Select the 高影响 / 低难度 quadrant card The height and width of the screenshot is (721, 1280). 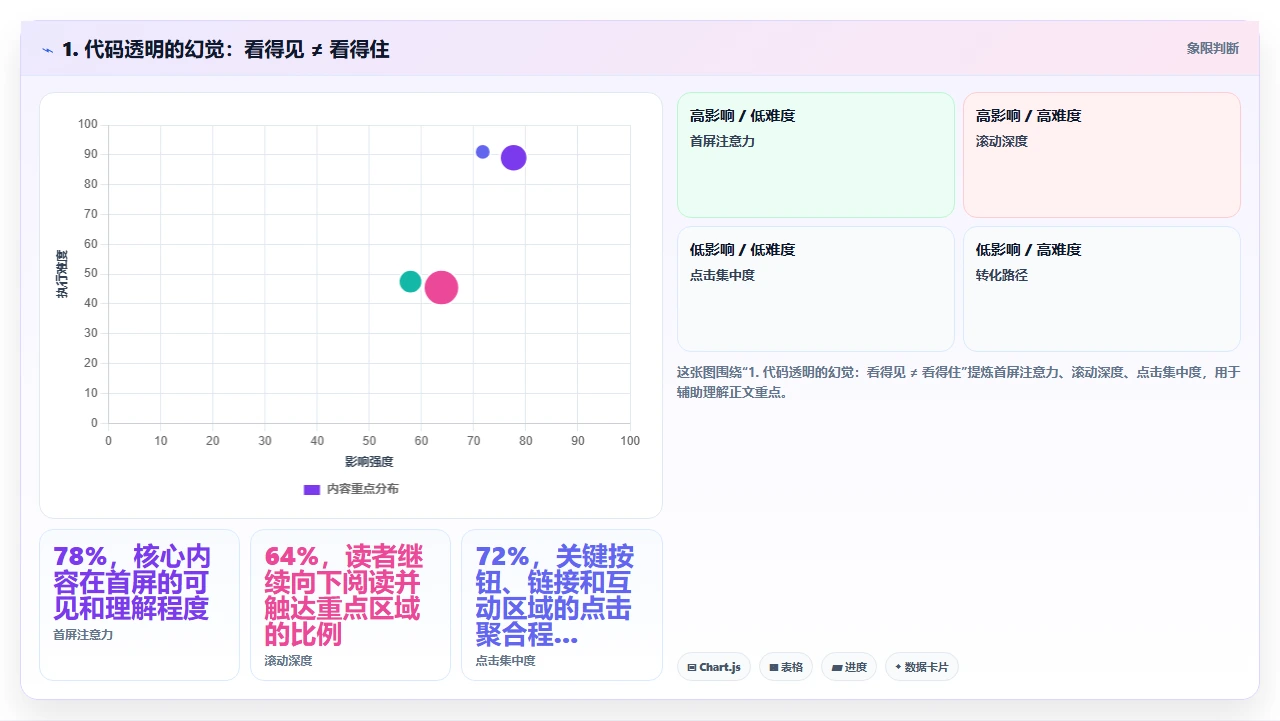[816, 155]
